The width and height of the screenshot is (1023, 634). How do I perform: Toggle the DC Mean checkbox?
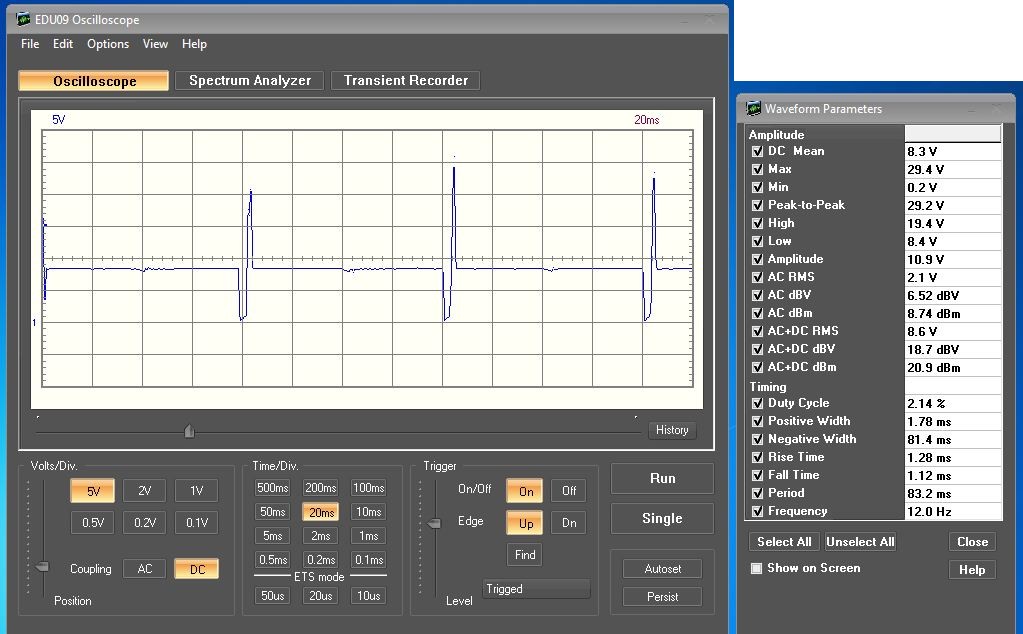[757, 151]
